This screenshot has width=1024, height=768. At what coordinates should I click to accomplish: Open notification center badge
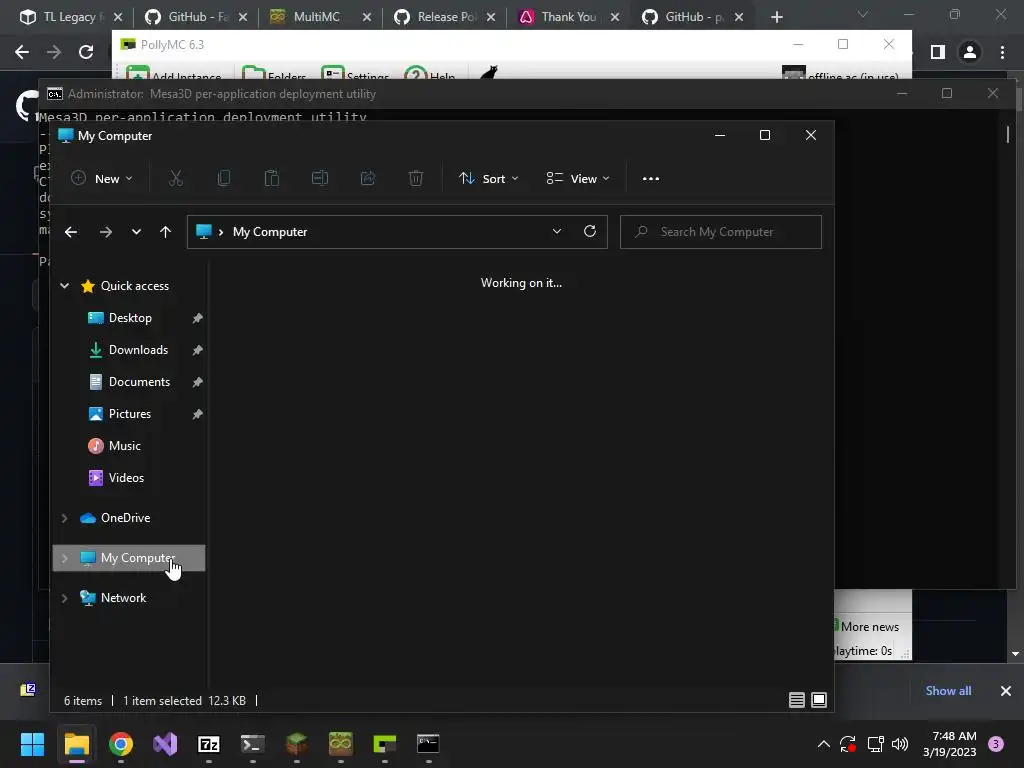click(996, 744)
